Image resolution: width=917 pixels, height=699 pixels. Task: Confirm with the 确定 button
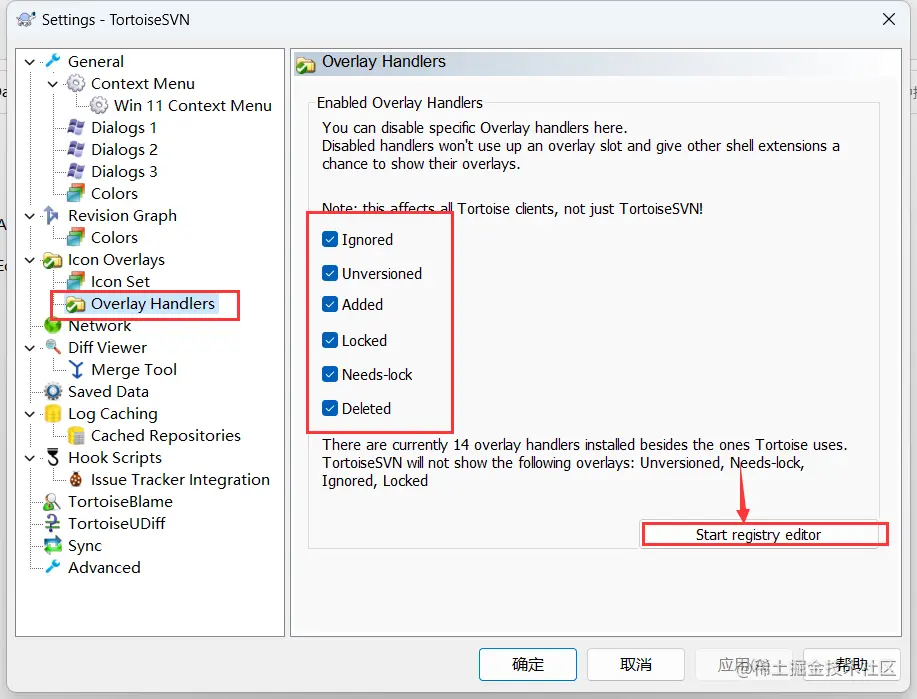528,664
